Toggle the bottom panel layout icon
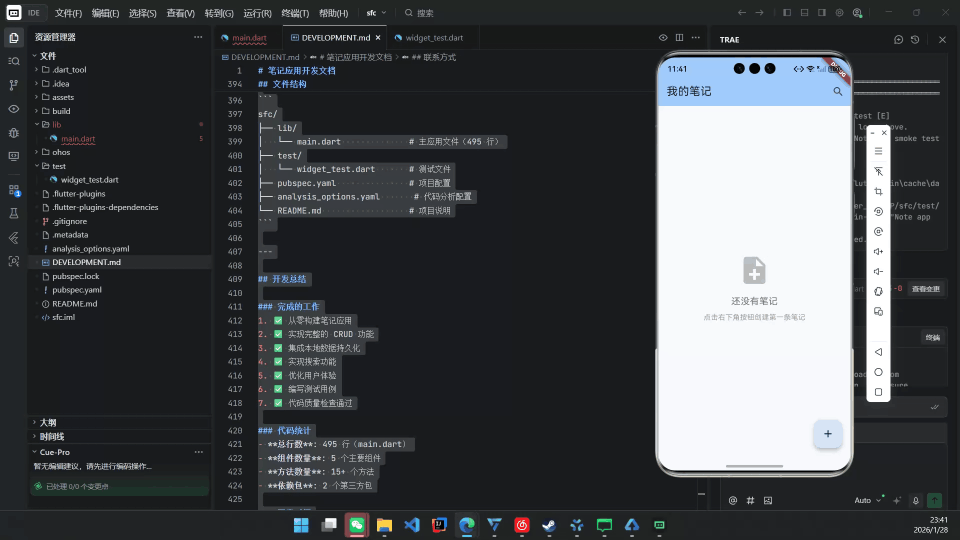Viewport: 960px width, 540px height. click(804, 12)
